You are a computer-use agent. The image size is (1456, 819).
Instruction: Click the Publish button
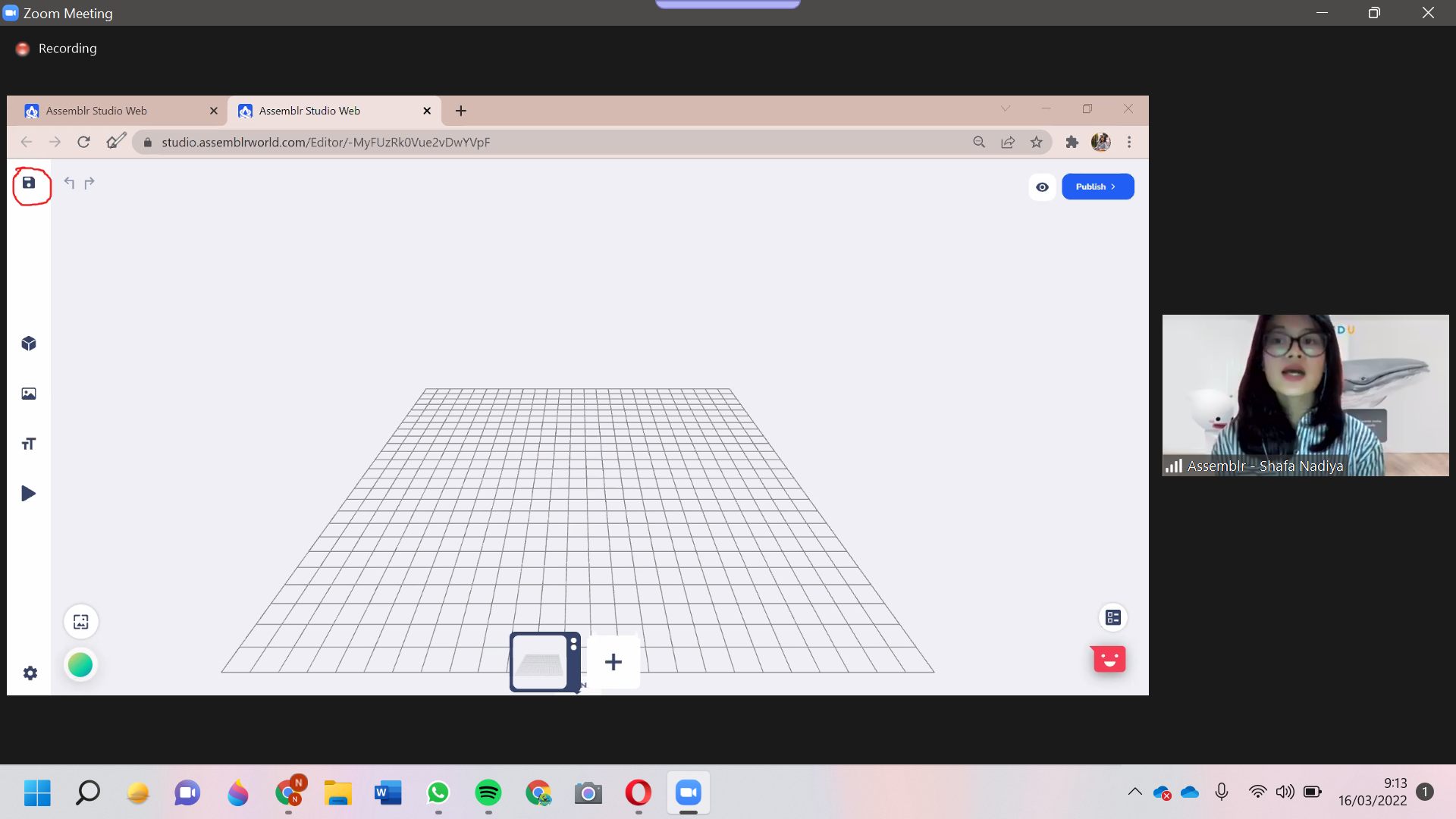[x=1092, y=187]
